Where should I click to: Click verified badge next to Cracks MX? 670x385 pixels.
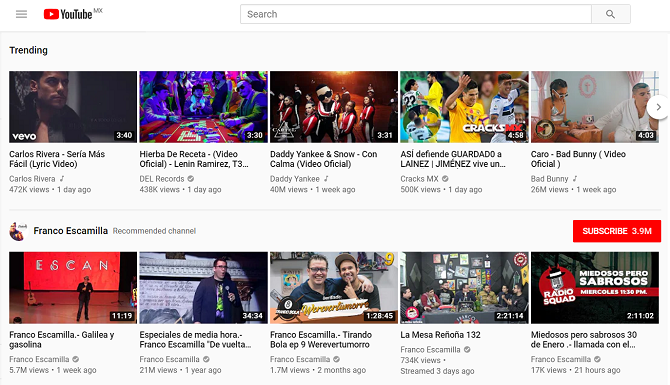point(445,179)
